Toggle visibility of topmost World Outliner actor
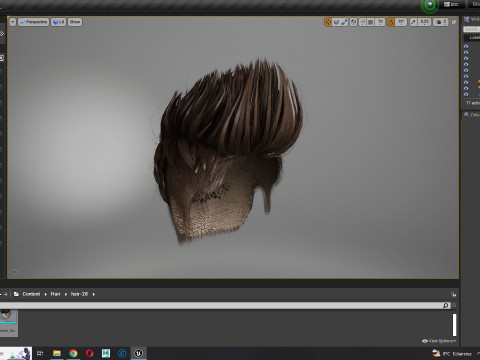 [466, 46]
